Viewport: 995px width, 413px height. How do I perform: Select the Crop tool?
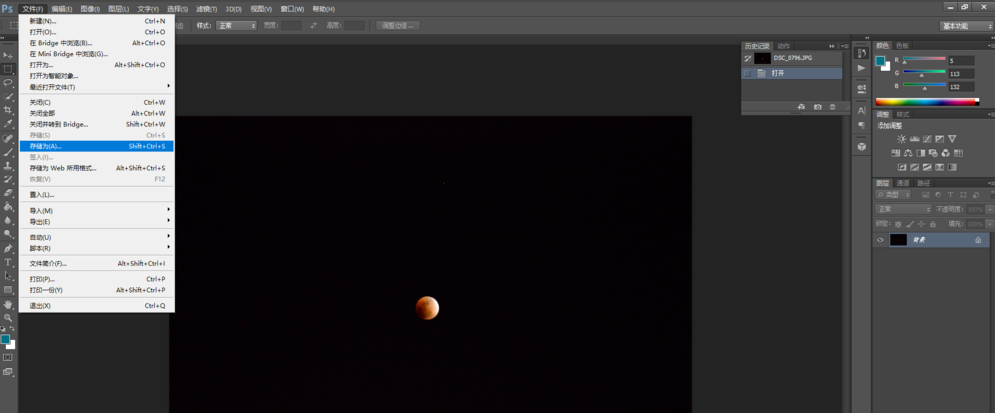tap(8, 110)
